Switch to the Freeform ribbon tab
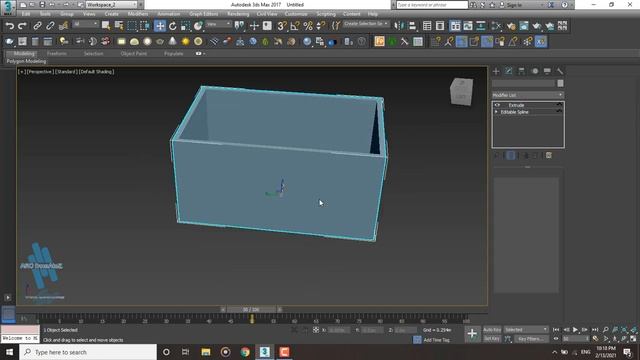 click(x=57, y=53)
